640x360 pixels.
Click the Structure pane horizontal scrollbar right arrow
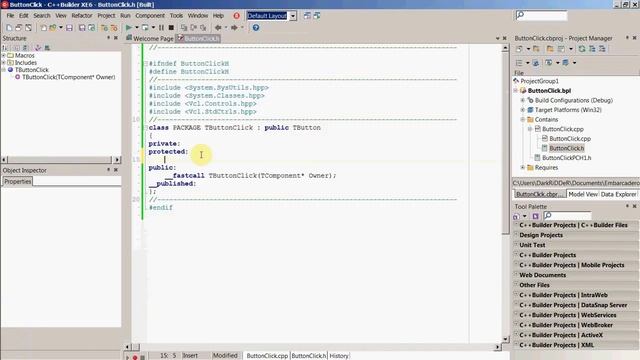118,160
